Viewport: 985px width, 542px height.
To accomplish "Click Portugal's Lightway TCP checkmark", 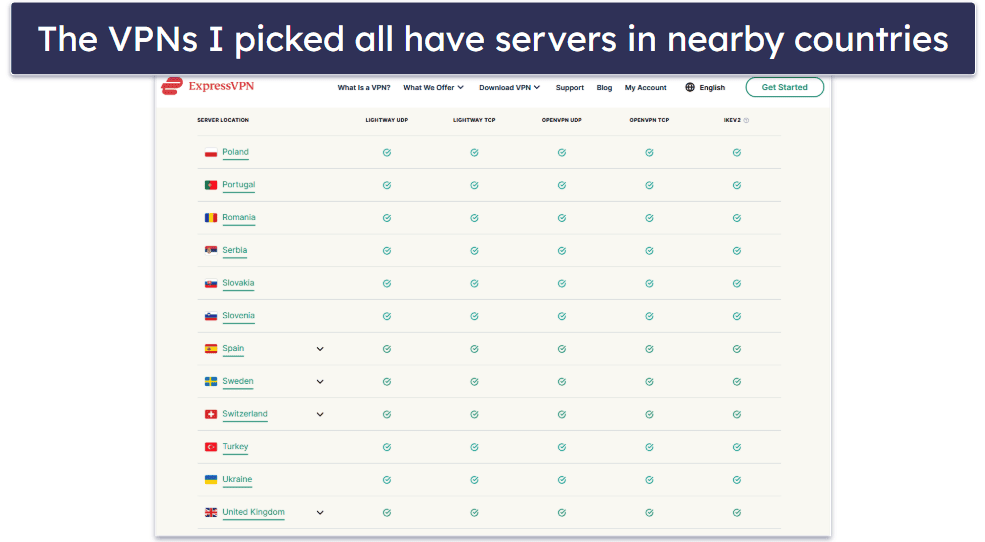I will point(474,185).
